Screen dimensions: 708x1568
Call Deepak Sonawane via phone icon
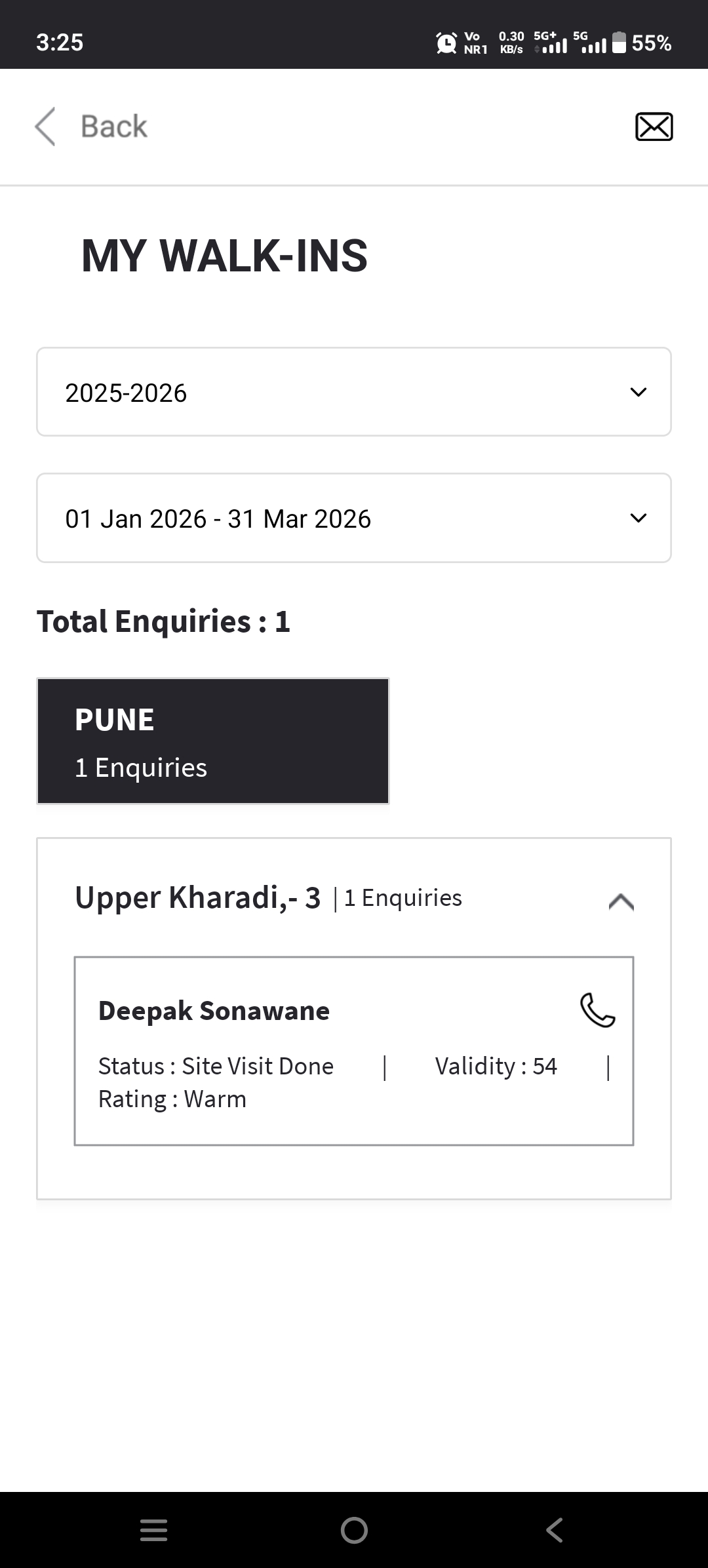pyautogui.click(x=597, y=1010)
